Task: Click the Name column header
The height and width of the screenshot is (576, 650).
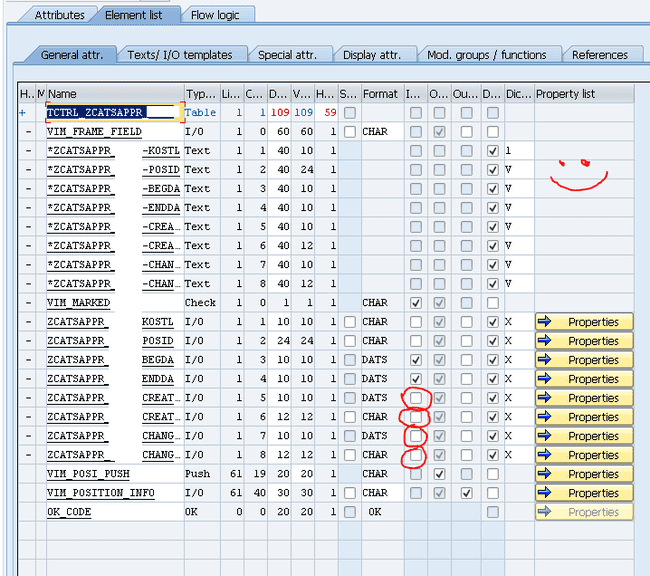Action: pyautogui.click(x=115, y=94)
